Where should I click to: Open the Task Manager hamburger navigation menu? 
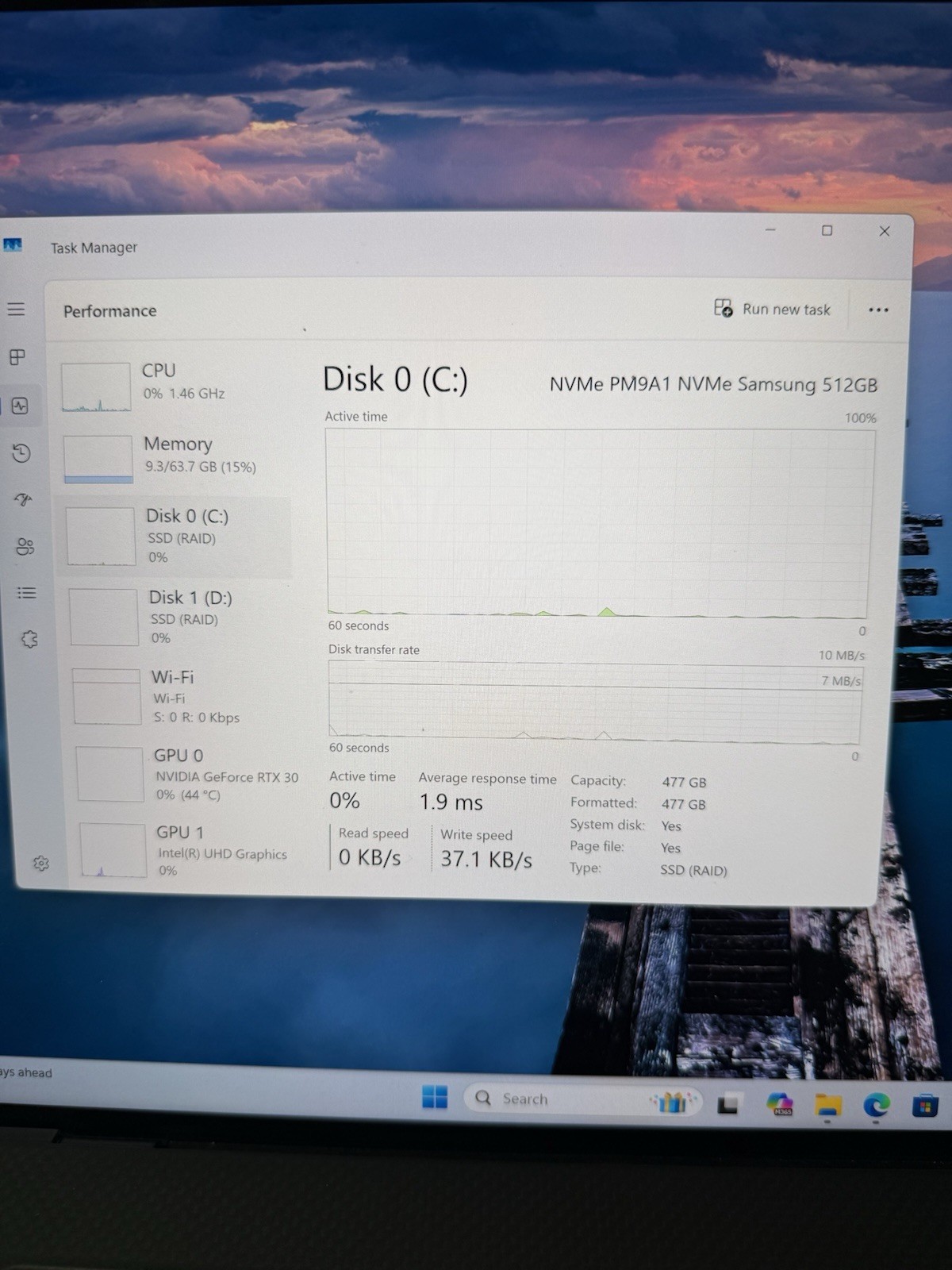pyautogui.click(x=16, y=309)
